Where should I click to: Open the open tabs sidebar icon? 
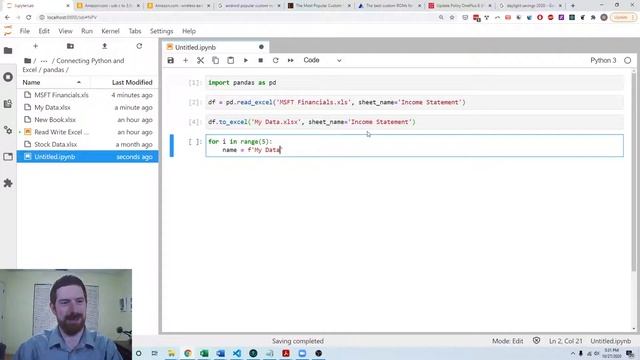click(8, 157)
